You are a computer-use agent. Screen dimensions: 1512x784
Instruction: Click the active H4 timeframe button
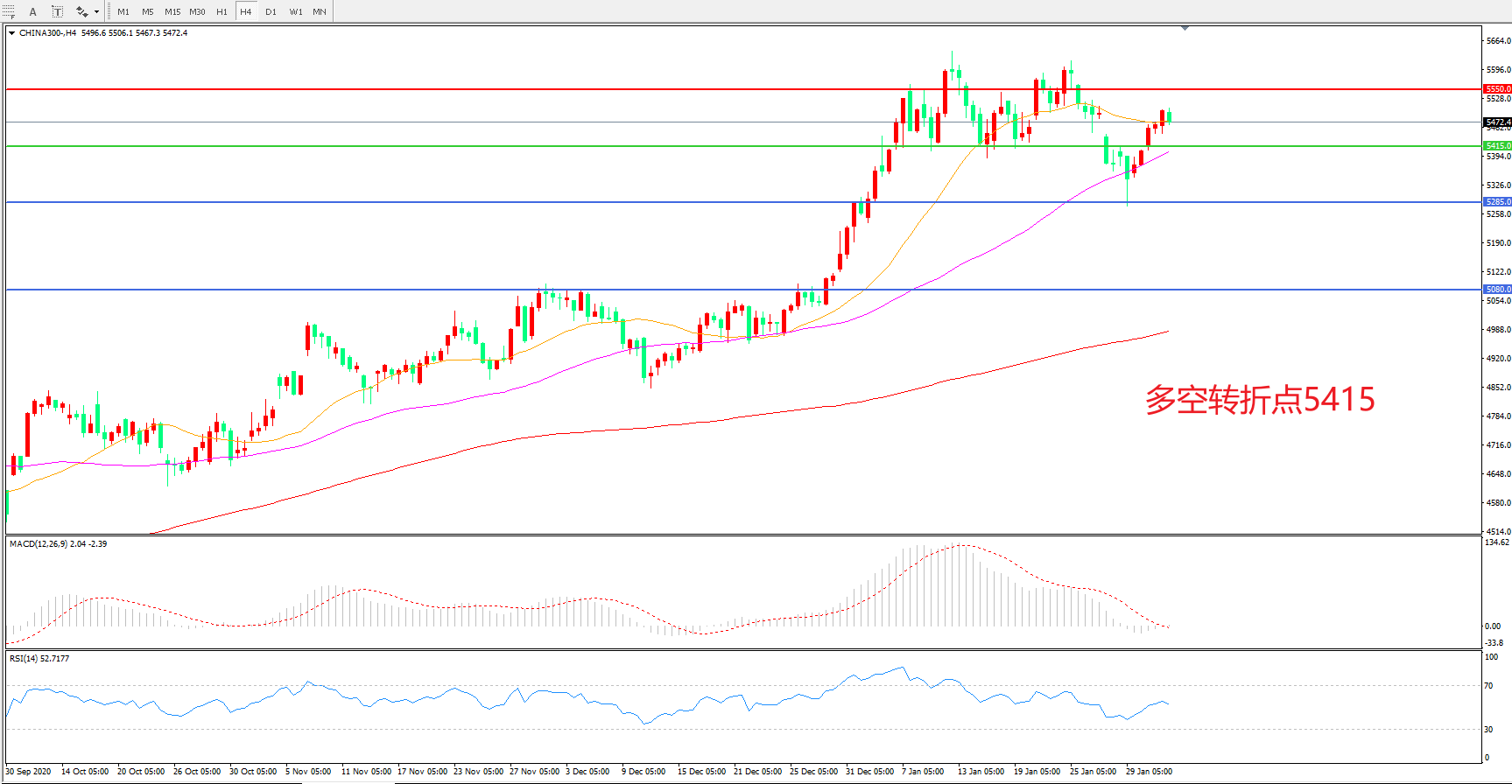246,11
